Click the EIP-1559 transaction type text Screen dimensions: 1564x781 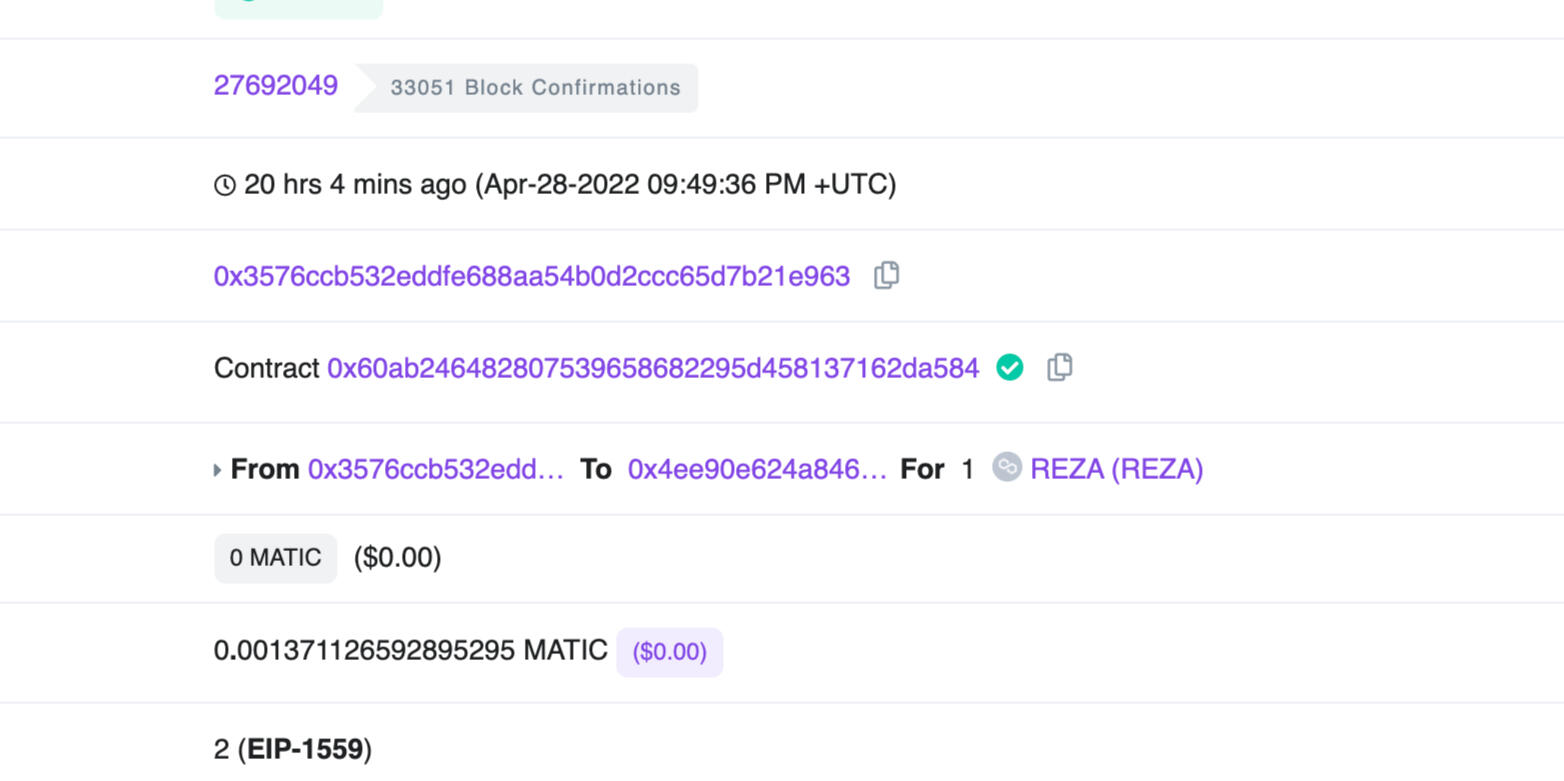304,749
